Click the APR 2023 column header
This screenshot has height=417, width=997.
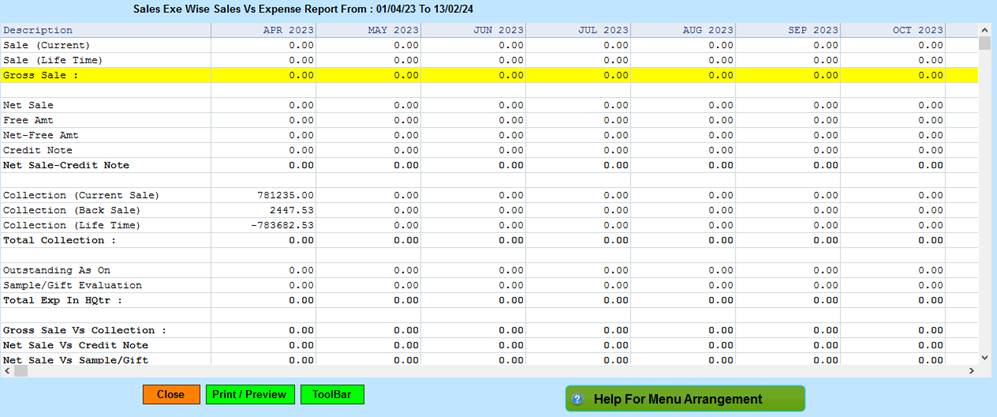[x=288, y=30]
